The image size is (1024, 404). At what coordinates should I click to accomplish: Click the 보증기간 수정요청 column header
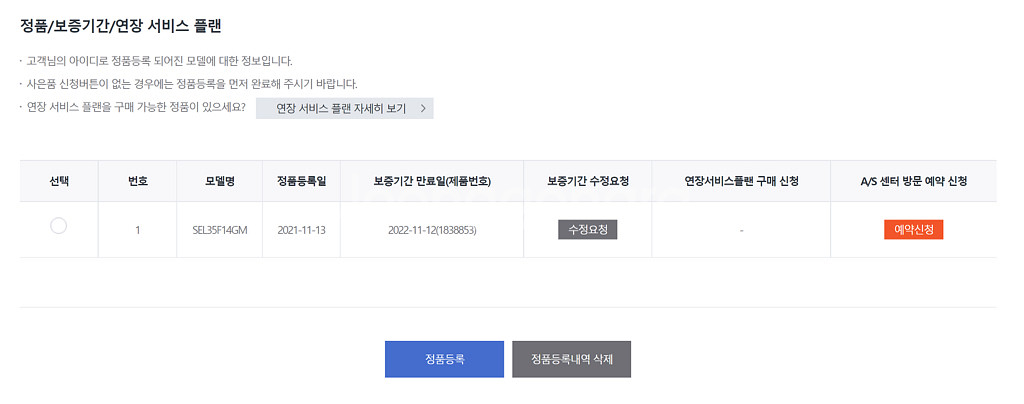[x=588, y=181]
